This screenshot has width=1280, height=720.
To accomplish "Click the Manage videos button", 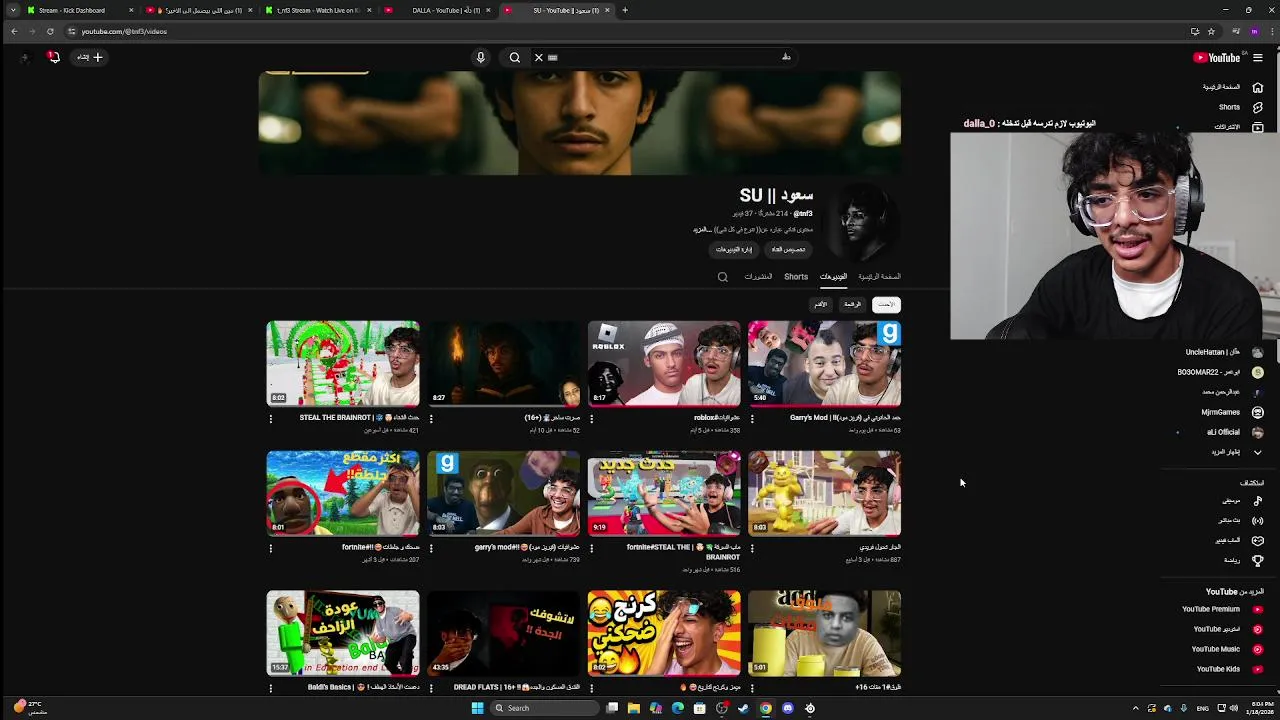I will coord(734,249).
